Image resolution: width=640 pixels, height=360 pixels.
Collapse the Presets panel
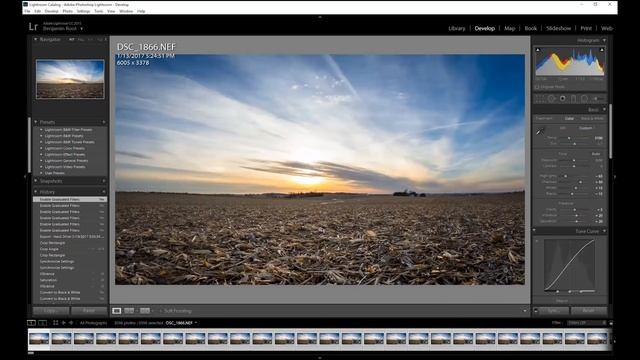click(x=36, y=122)
